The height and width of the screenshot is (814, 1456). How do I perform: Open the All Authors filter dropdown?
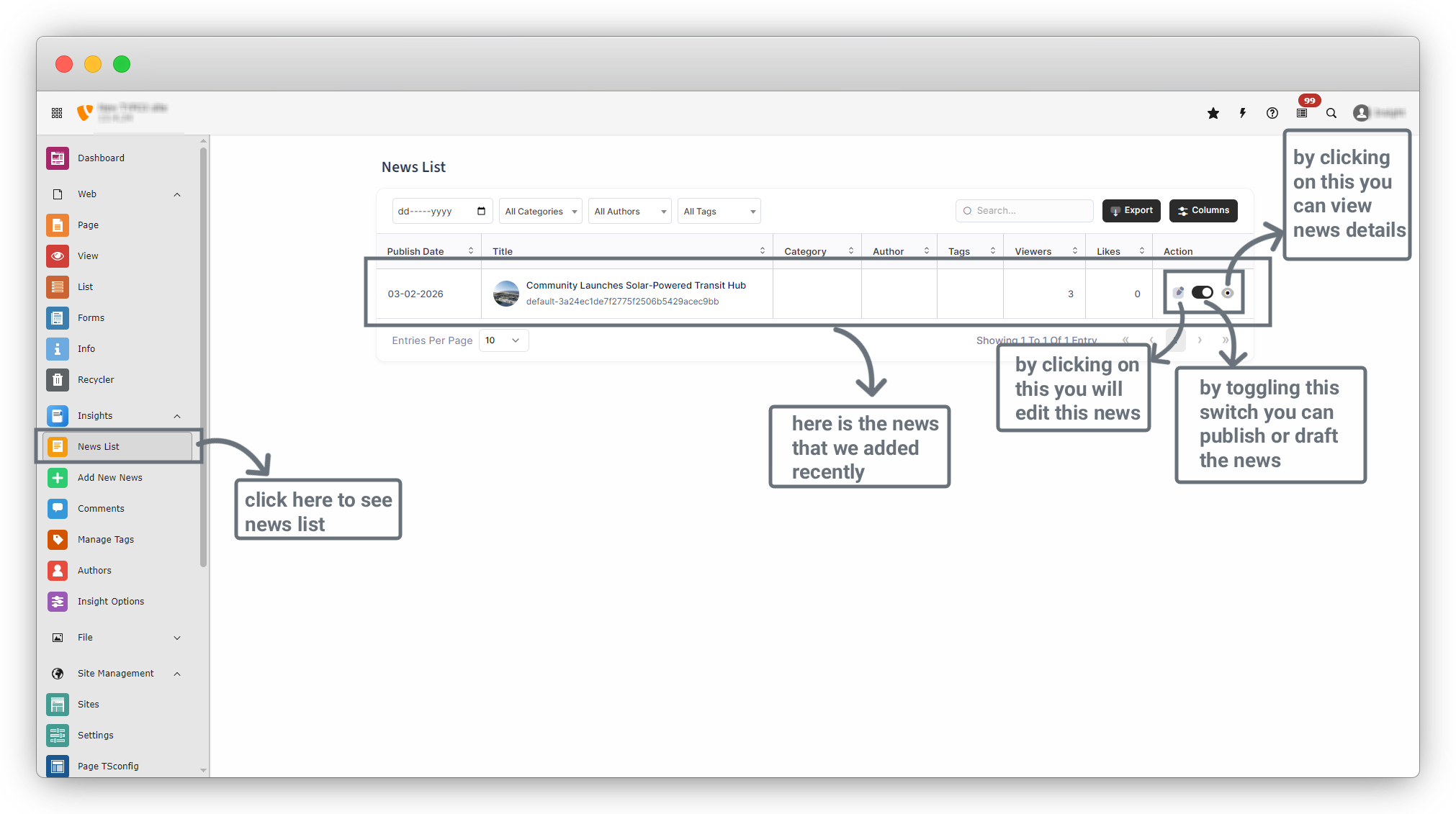[x=629, y=211]
